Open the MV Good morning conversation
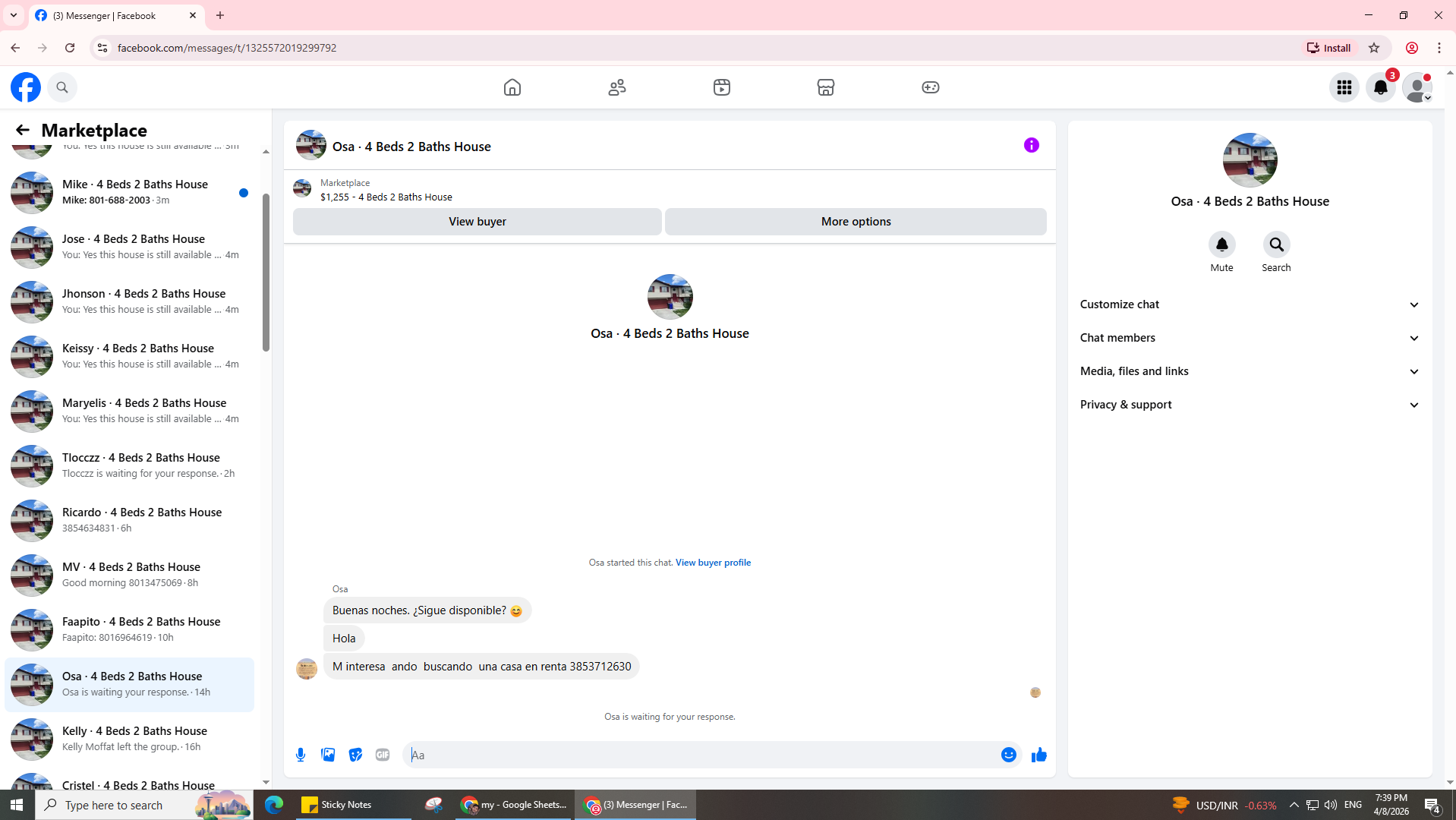Screen dimensions: 1456x820 click(x=129, y=575)
